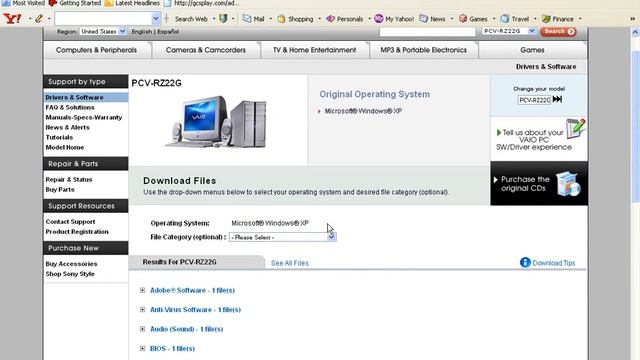Click the Yahoo! logo in toolbar
Screen dimensions: 640x360
12,18
